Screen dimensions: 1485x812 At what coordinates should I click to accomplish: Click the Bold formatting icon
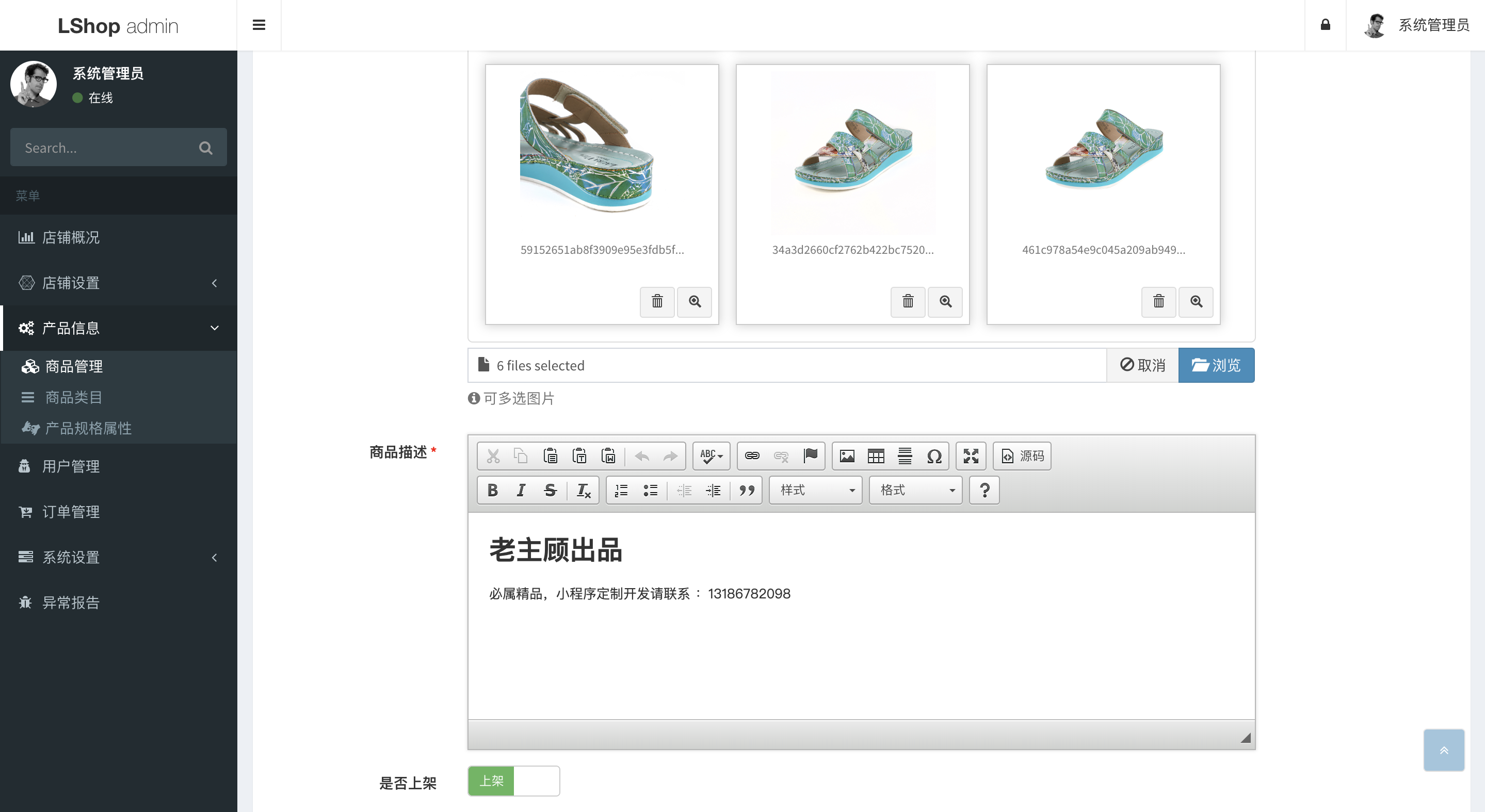coord(492,491)
